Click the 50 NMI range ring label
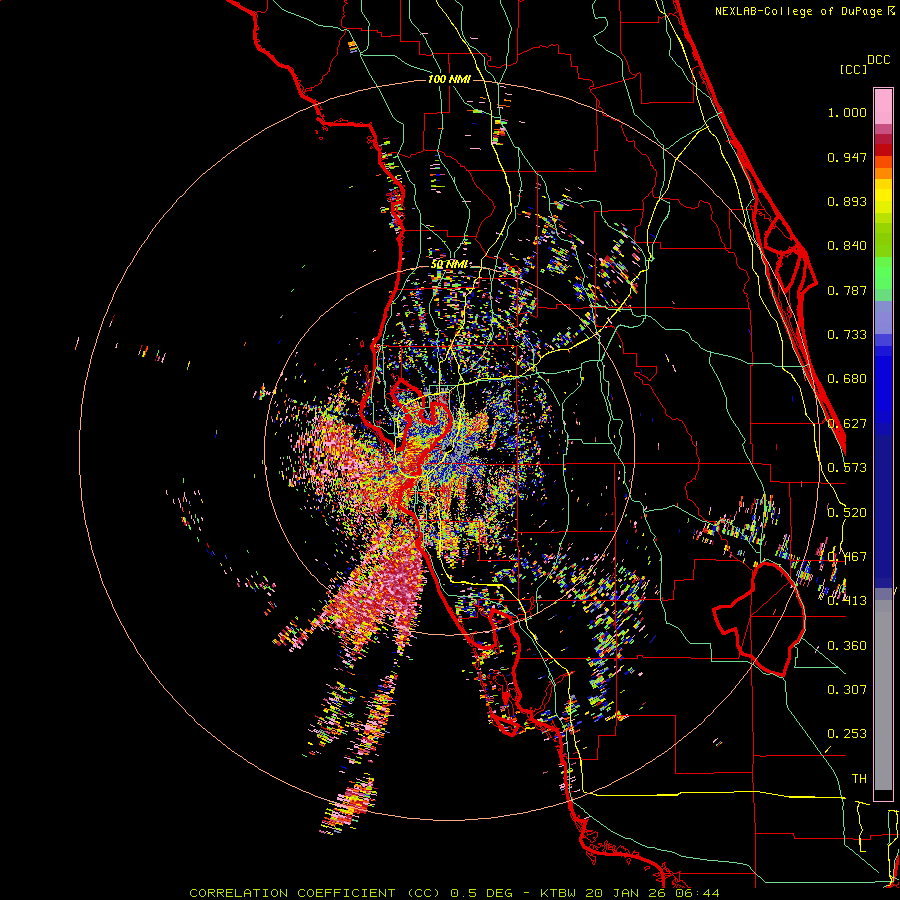900x900 pixels. [449, 264]
